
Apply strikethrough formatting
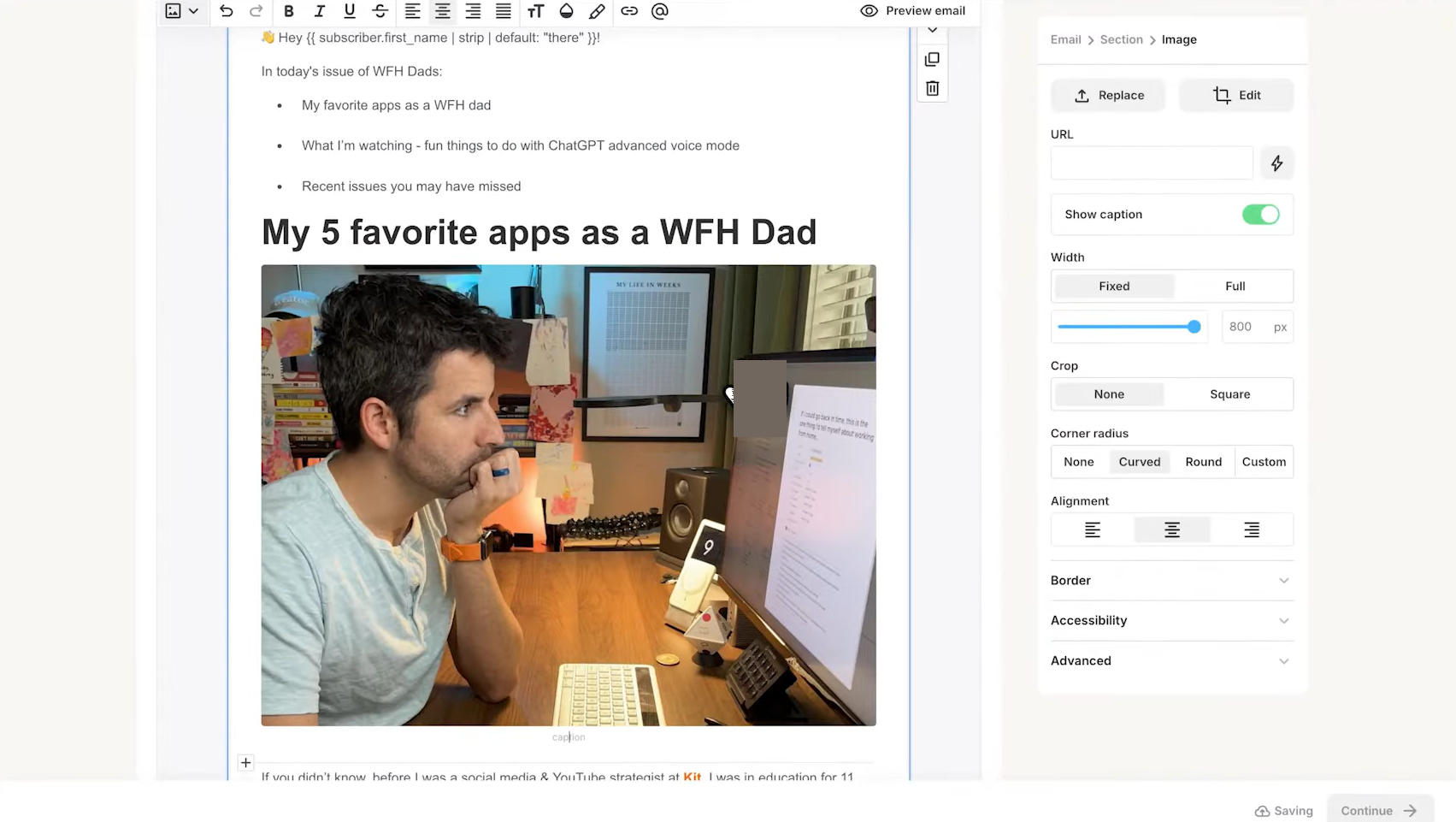point(380,11)
